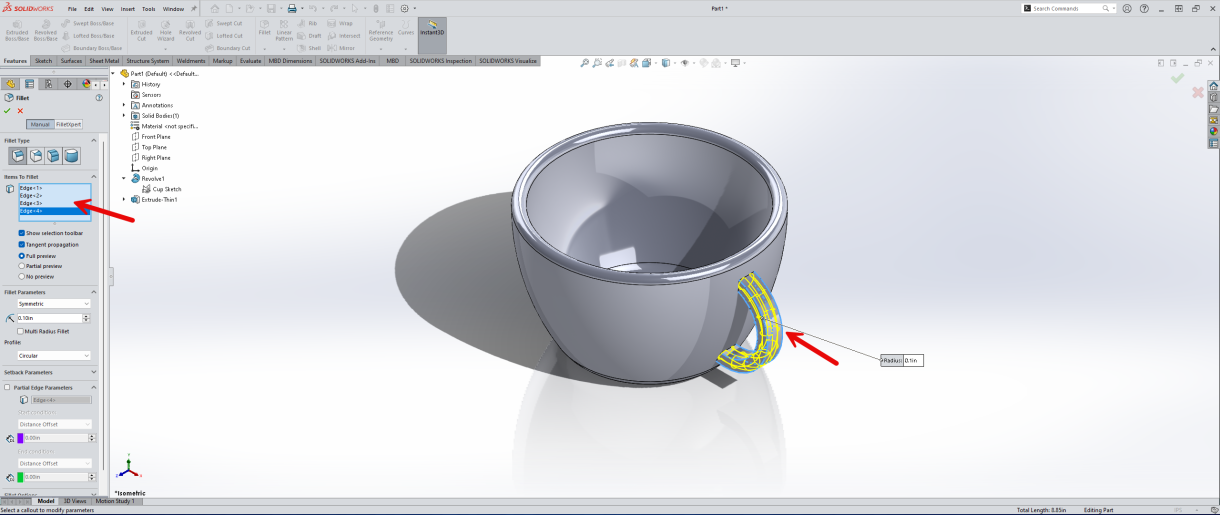
Task: Click the Linear Pattern tool
Action: pos(284,30)
